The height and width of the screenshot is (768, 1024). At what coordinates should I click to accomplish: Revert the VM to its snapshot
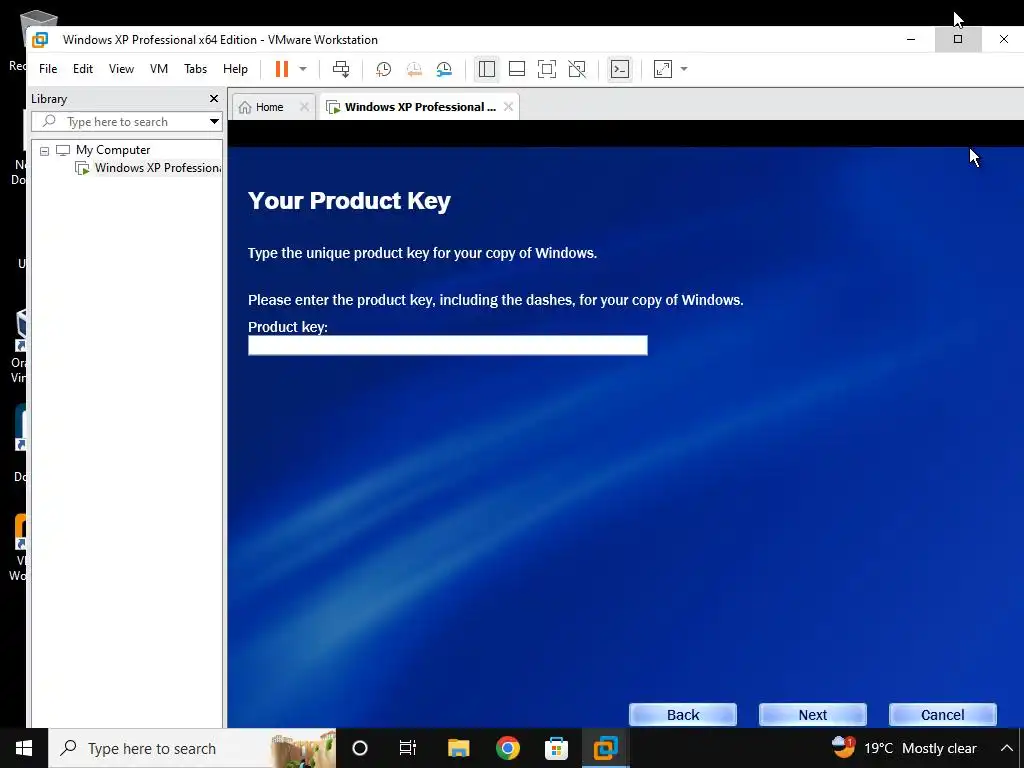pyautogui.click(x=414, y=69)
